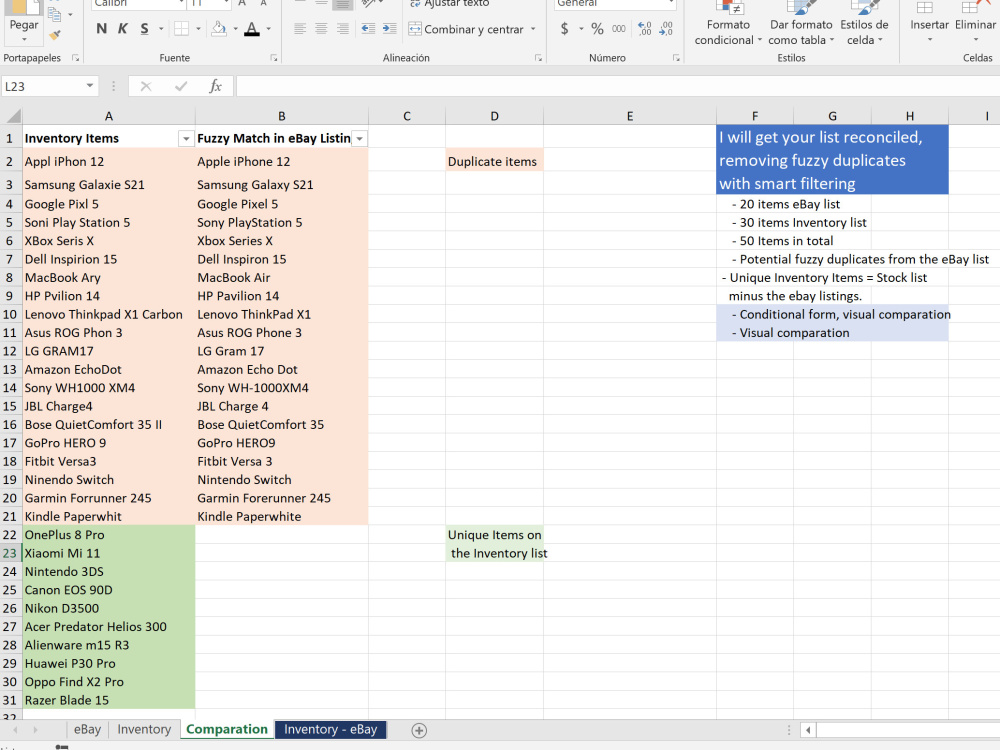Open Estilos de celda gallery
This screenshot has width=1000, height=750.
(864, 24)
